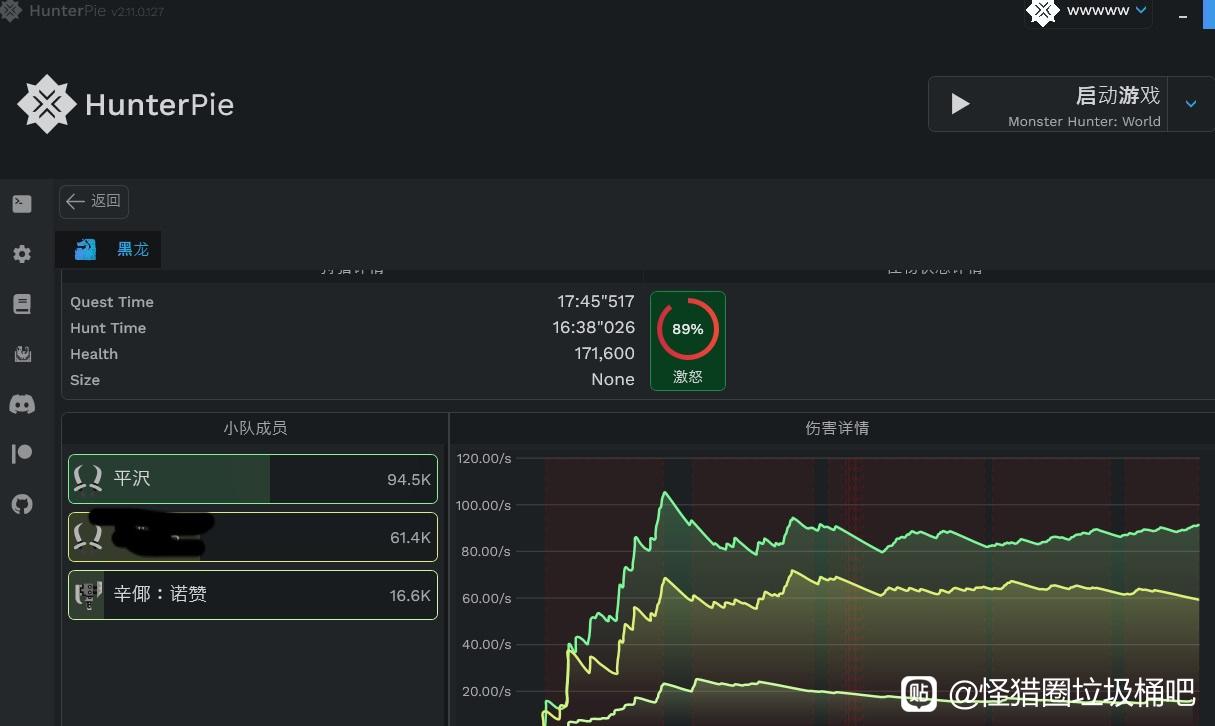
Task: Click the back arrow icon beside 返回
Action: tap(75, 201)
